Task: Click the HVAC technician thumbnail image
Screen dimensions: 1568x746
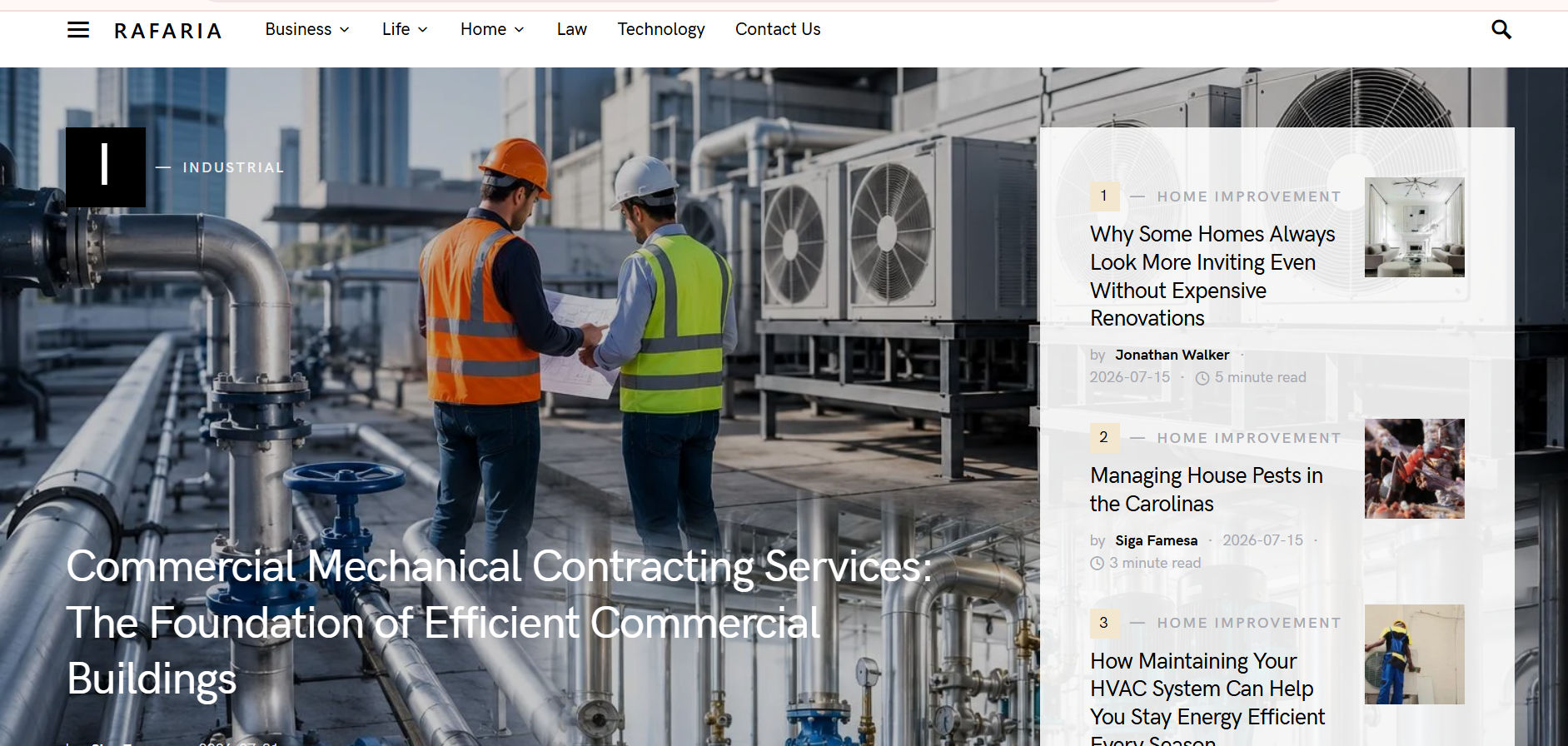Action: [1414, 654]
